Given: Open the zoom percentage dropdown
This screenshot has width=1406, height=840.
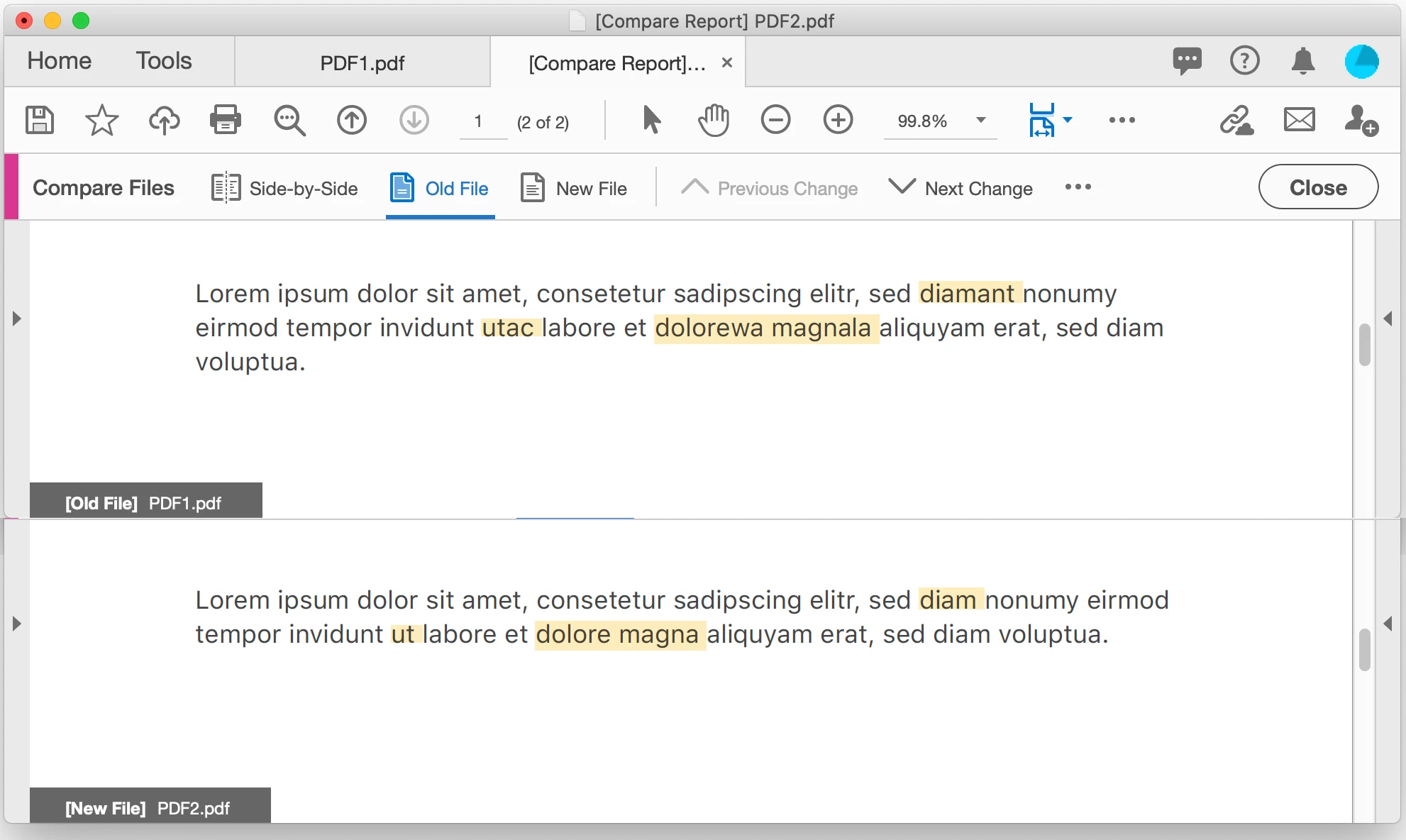Looking at the screenshot, I should (x=981, y=120).
